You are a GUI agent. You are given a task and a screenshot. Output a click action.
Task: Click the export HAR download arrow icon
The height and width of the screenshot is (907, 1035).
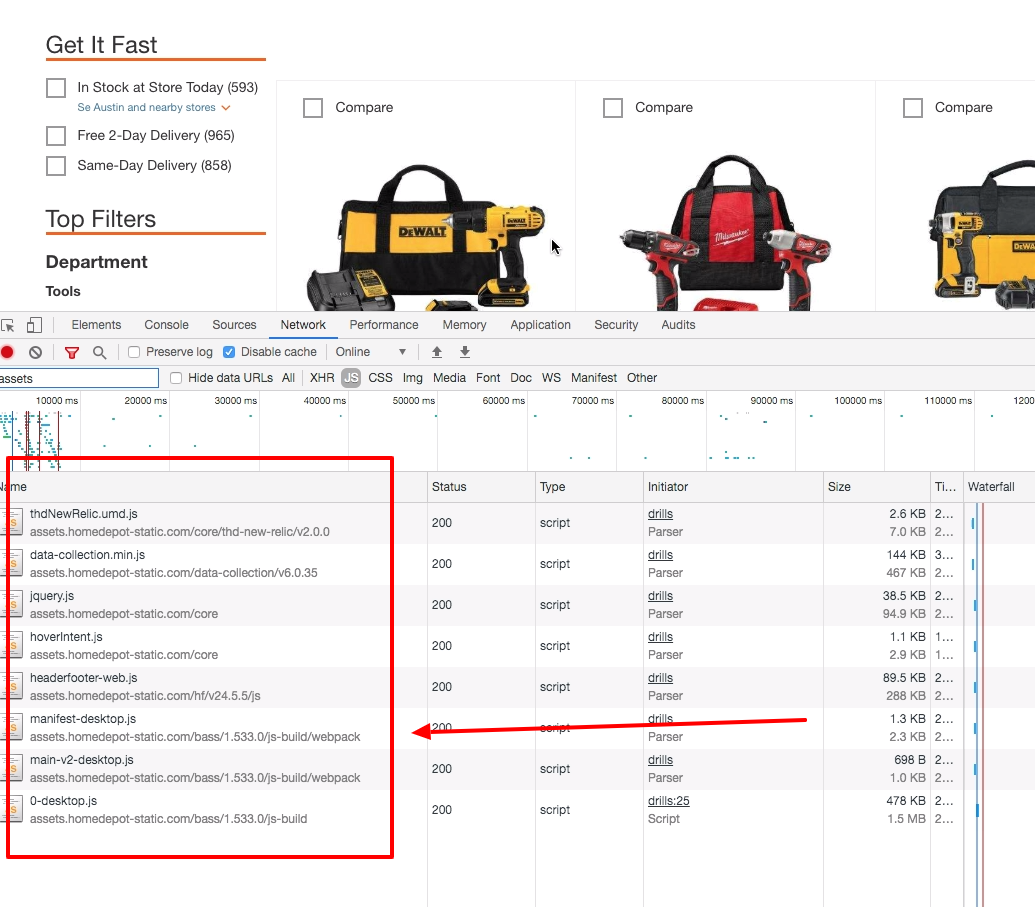coord(465,352)
